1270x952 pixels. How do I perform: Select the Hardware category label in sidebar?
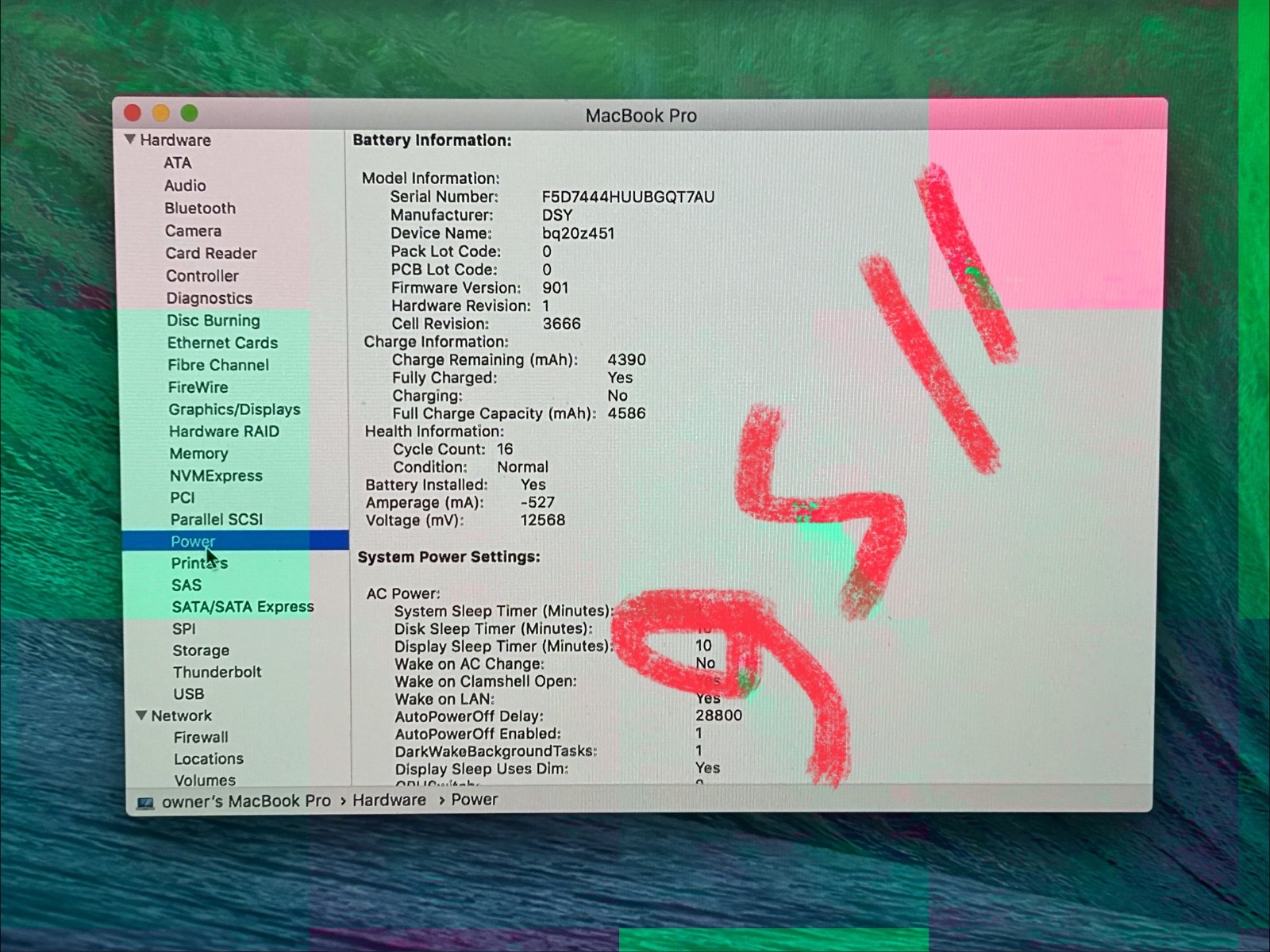(x=175, y=140)
